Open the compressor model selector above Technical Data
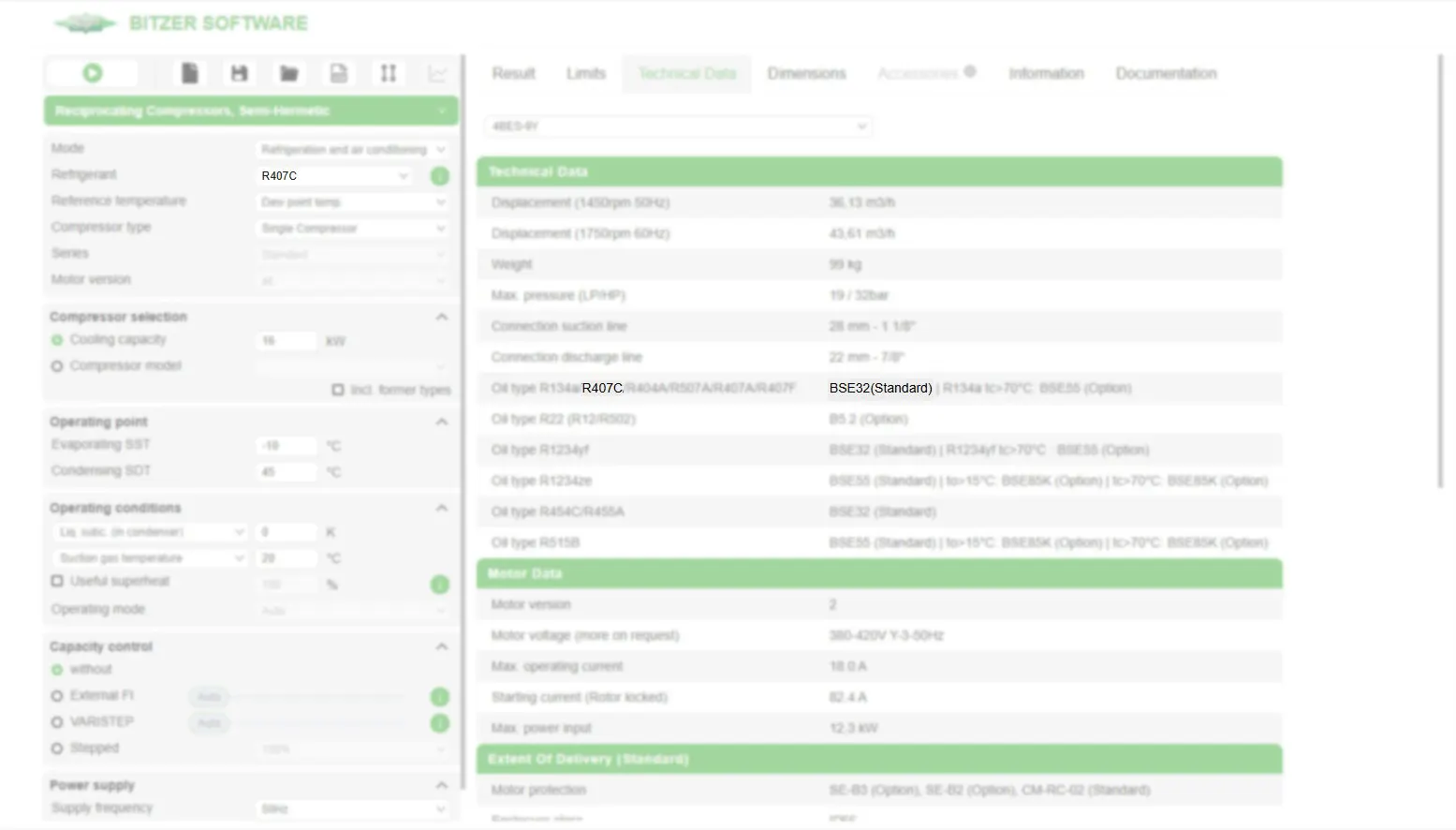Screen dimensions: 1456x830 pos(678,126)
